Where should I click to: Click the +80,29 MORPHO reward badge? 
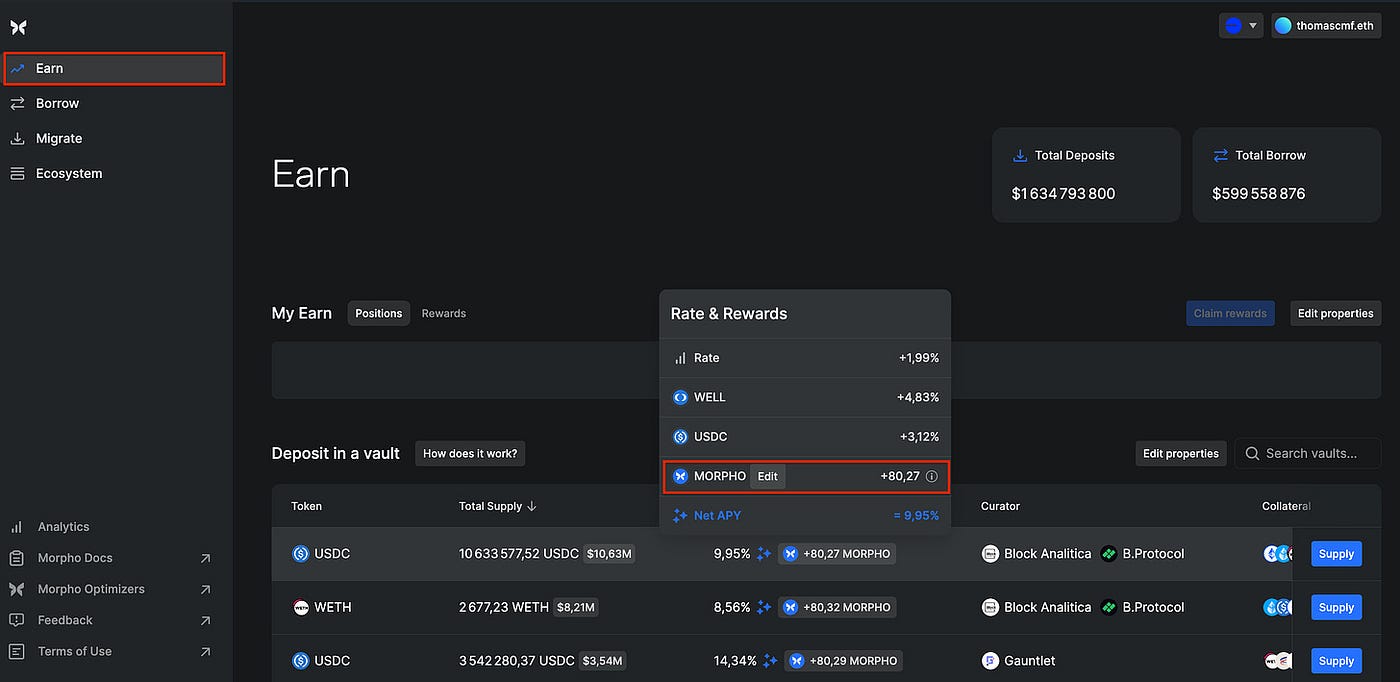[843, 661]
